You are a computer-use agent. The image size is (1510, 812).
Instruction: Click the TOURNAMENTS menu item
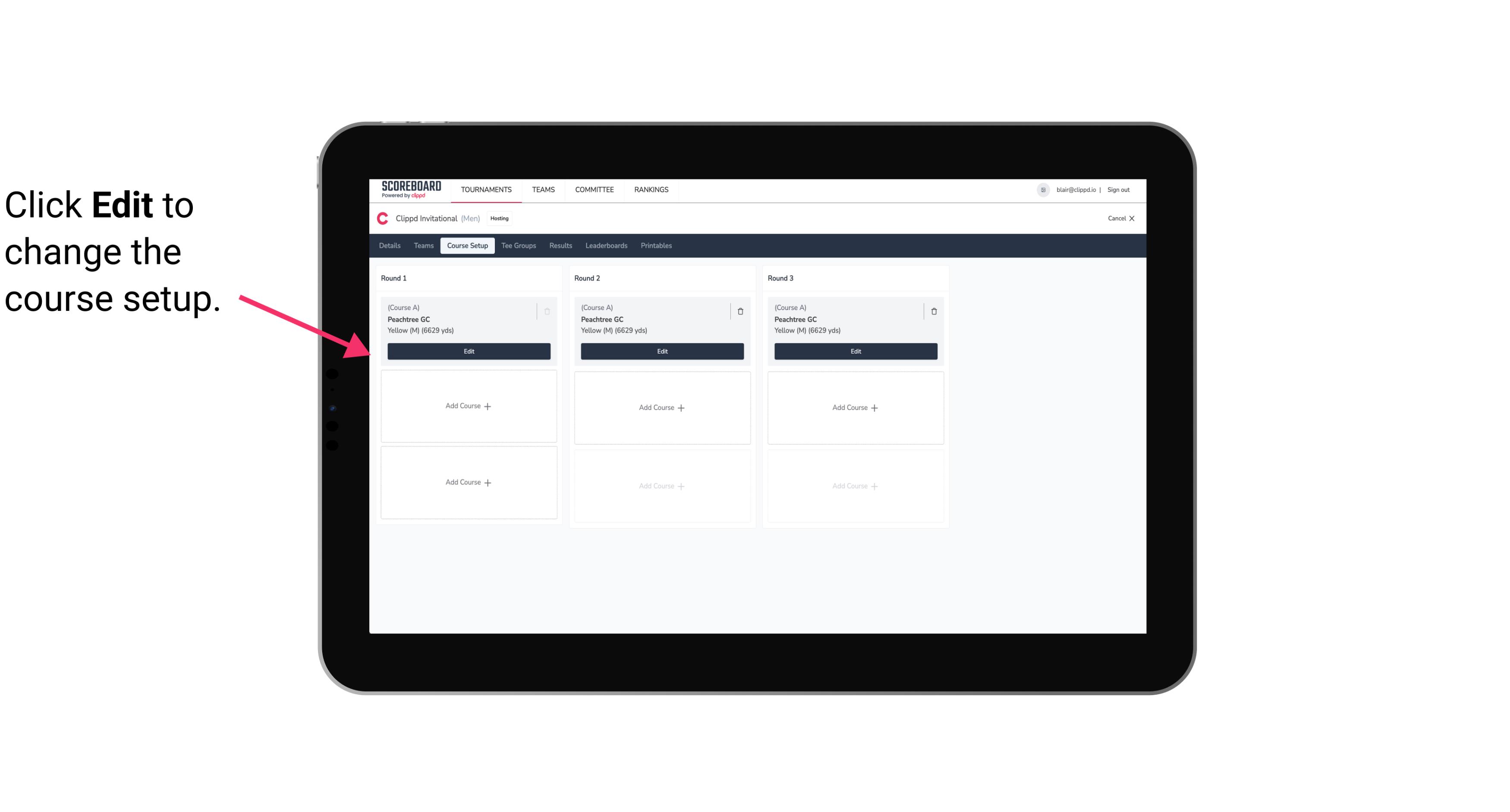[x=487, y=189]
